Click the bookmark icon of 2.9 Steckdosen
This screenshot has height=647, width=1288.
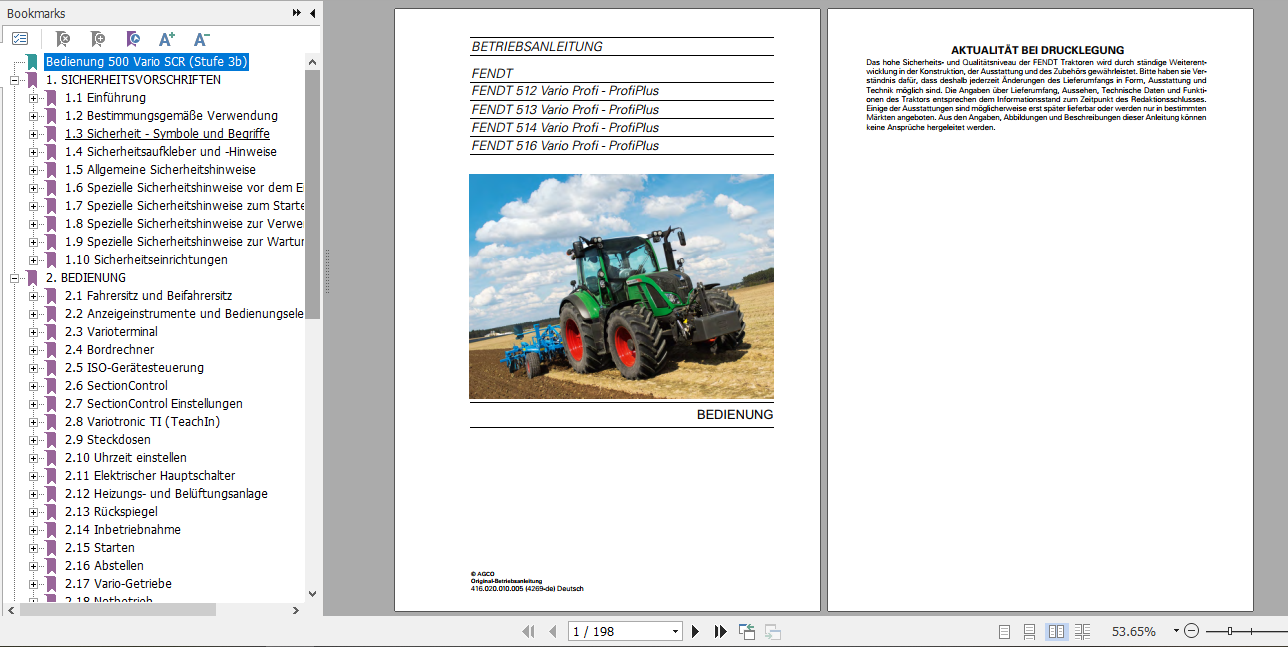point(51,440)
